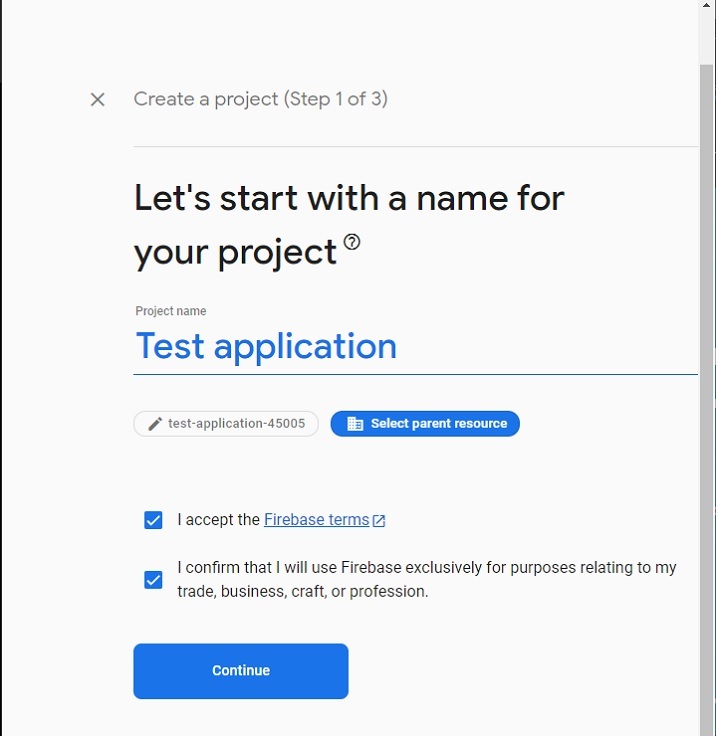The width and height of the screenshot is (716, 736).
Task: Click the organization icon on parent resource button
Action: coord(354,424)
